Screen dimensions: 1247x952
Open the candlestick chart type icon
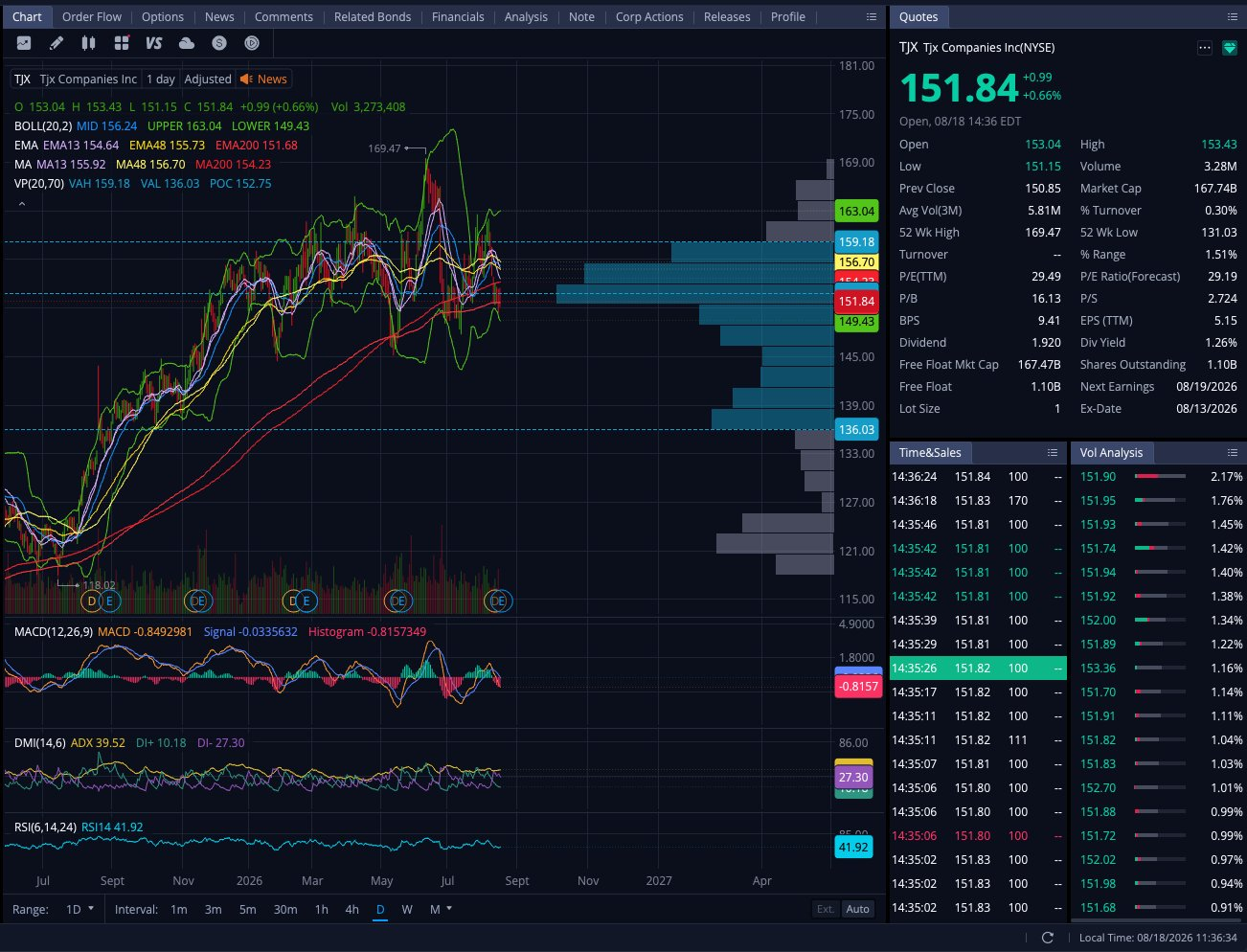[x=88, y=43]
